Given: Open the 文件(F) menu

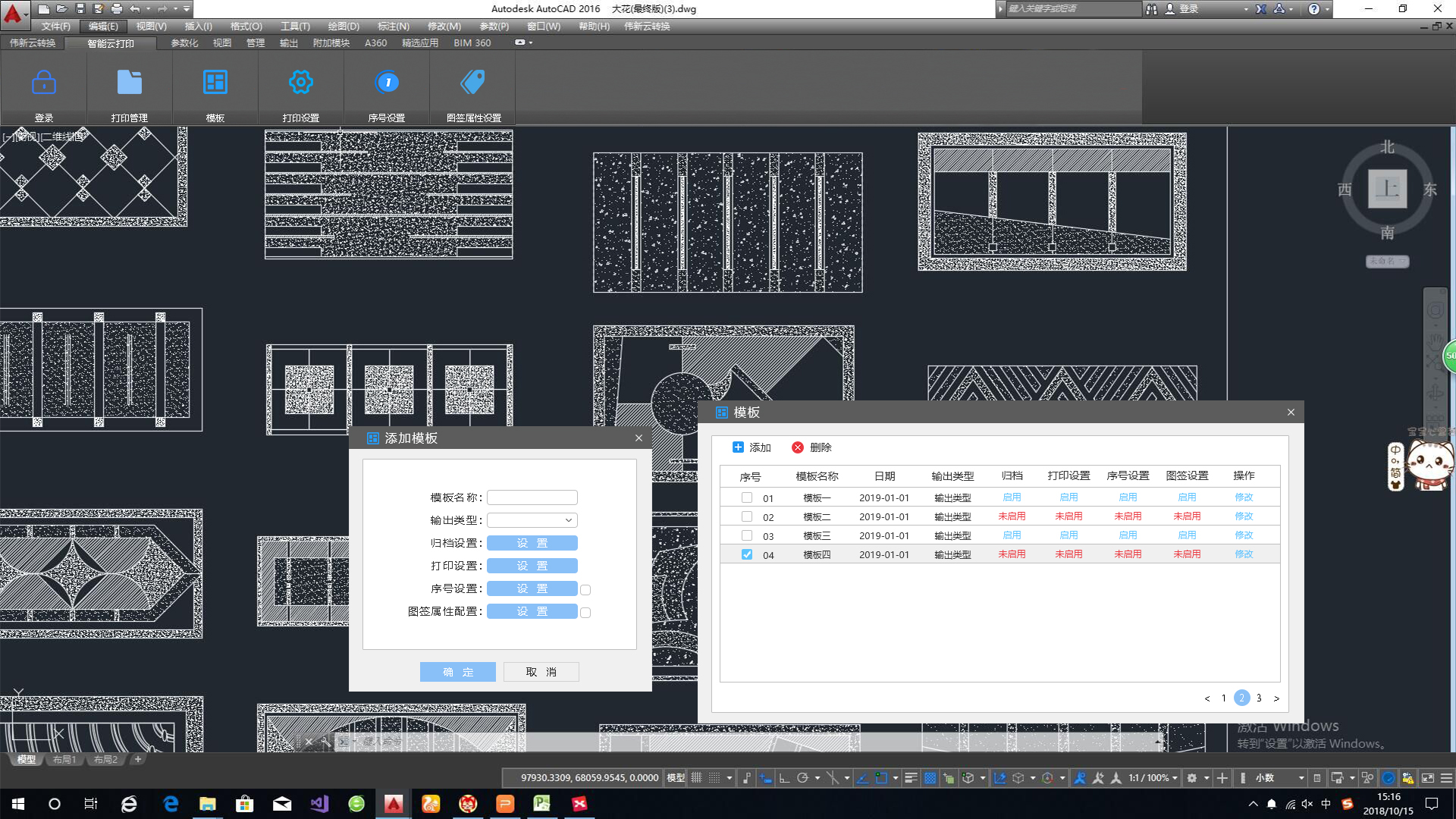Looking at the screenshot, I should (55, 27).
